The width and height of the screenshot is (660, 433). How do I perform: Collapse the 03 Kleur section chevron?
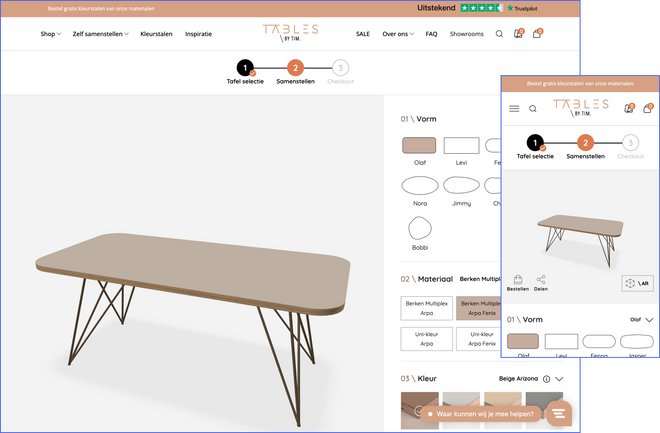559,379
